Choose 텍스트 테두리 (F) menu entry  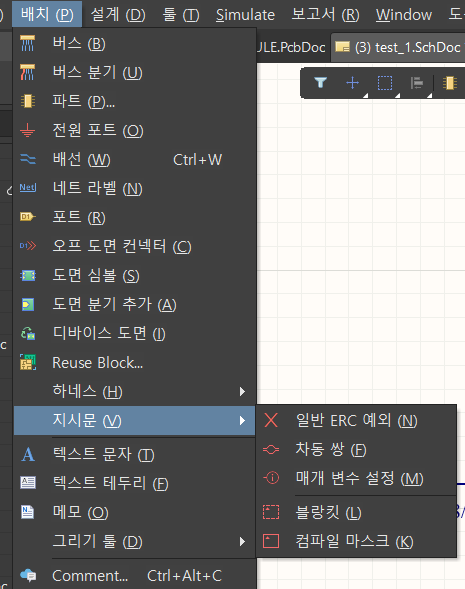coord(134,483)
